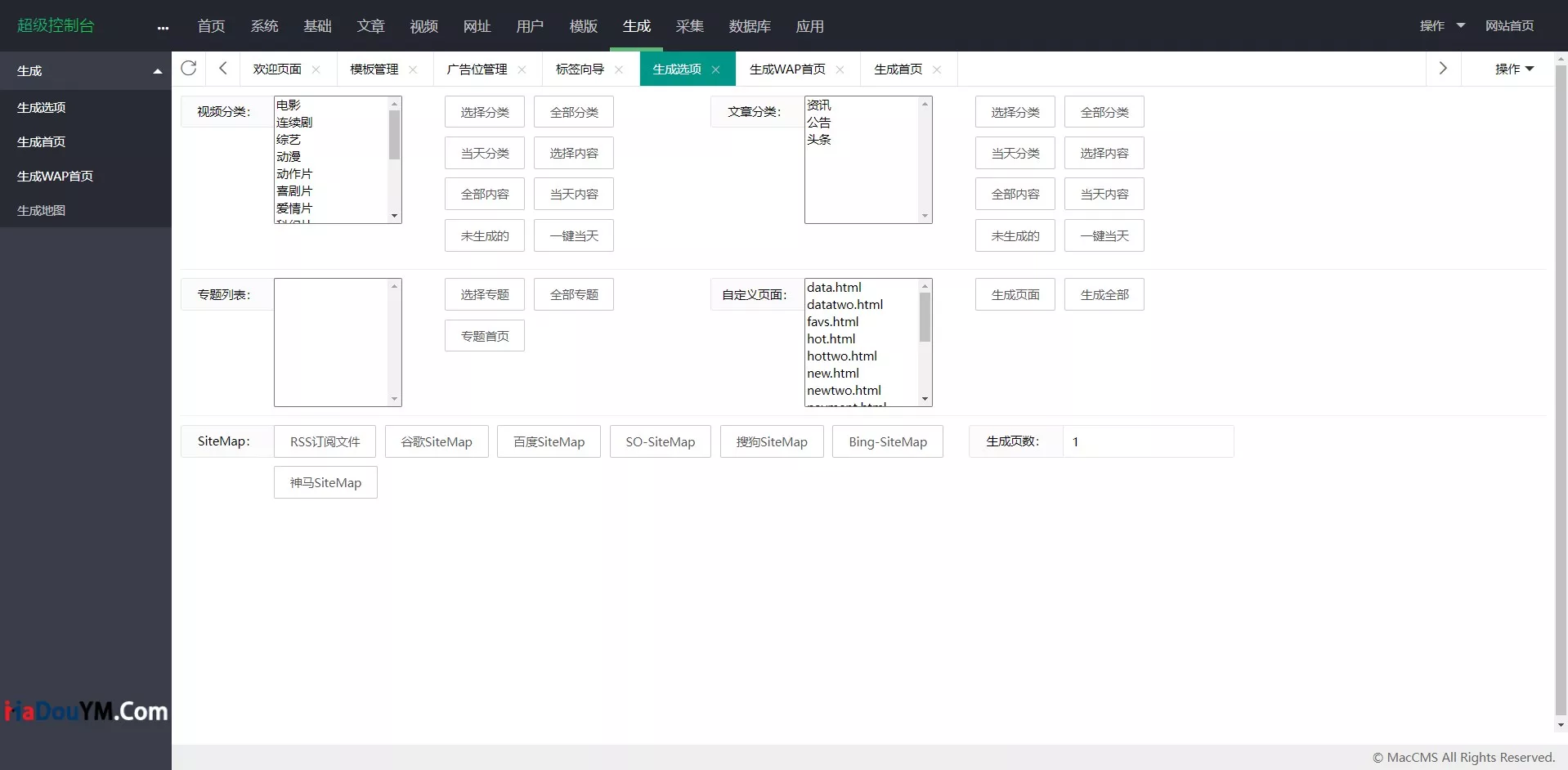Close the 标签向导 tab
Viewport: 1568px width, 770px height.
[619, 69]
